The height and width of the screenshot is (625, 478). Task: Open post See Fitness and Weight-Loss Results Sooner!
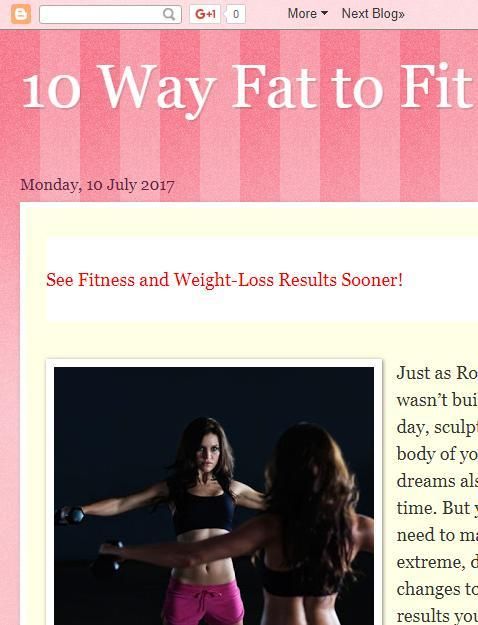coord(224,279)
